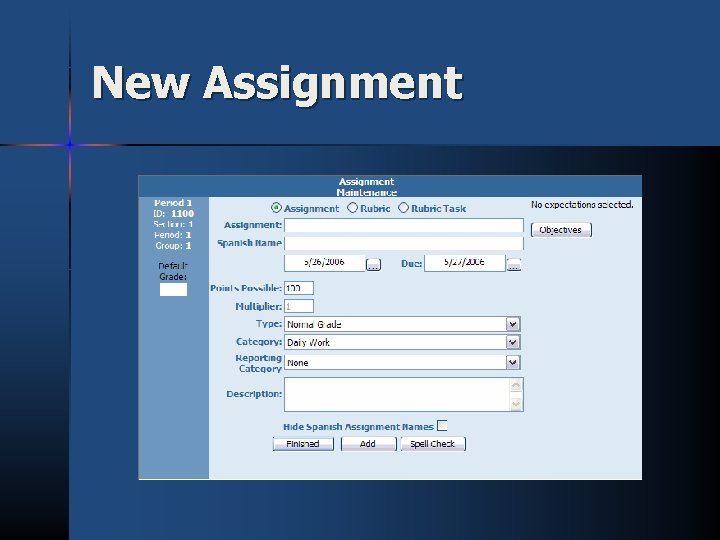Open the Reporting Category dropdown showing None
Image resolution: width=720 pixels, height=540 pixels.
click(x=402, y=363)
